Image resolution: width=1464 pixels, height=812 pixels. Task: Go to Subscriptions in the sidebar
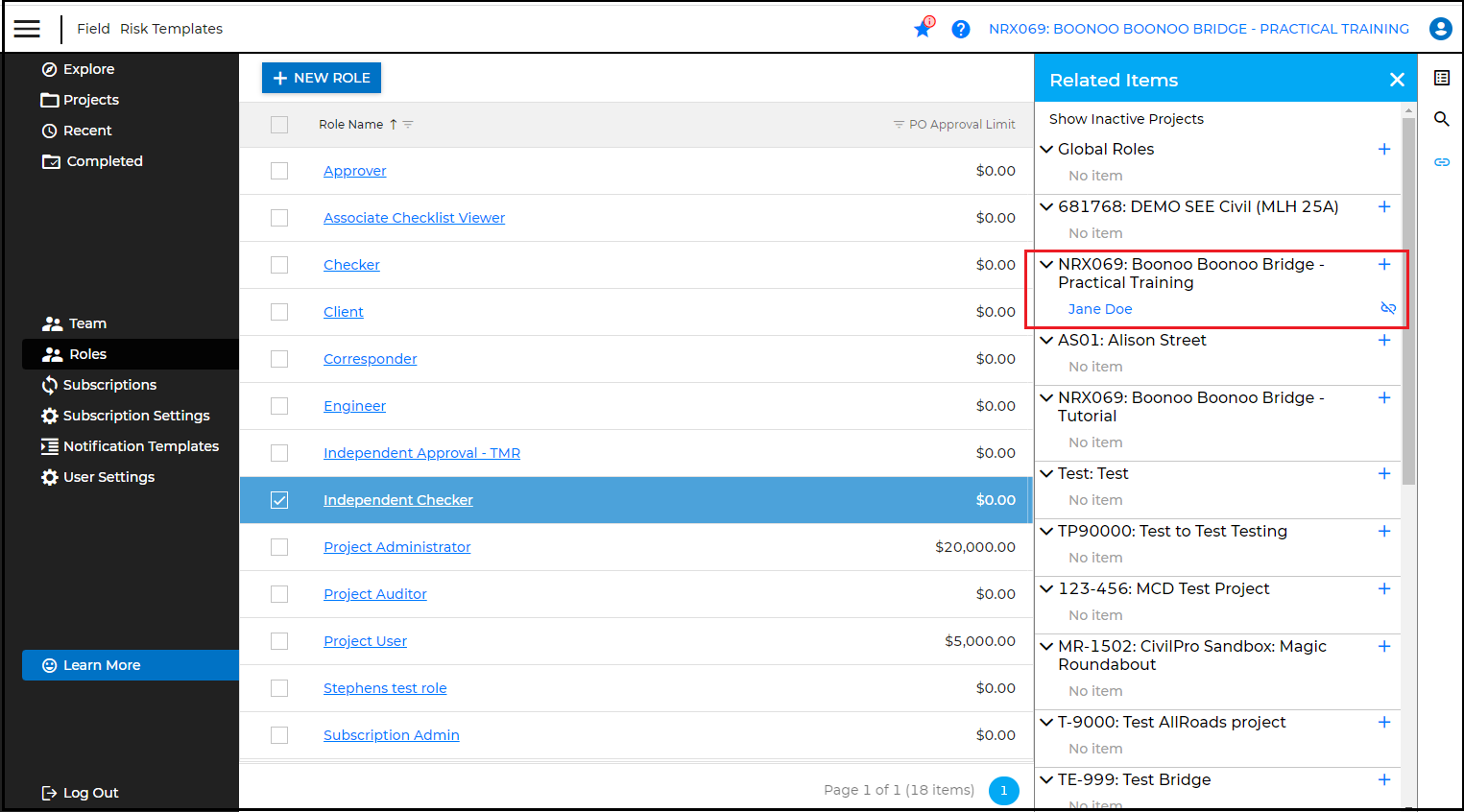point(109,385)
